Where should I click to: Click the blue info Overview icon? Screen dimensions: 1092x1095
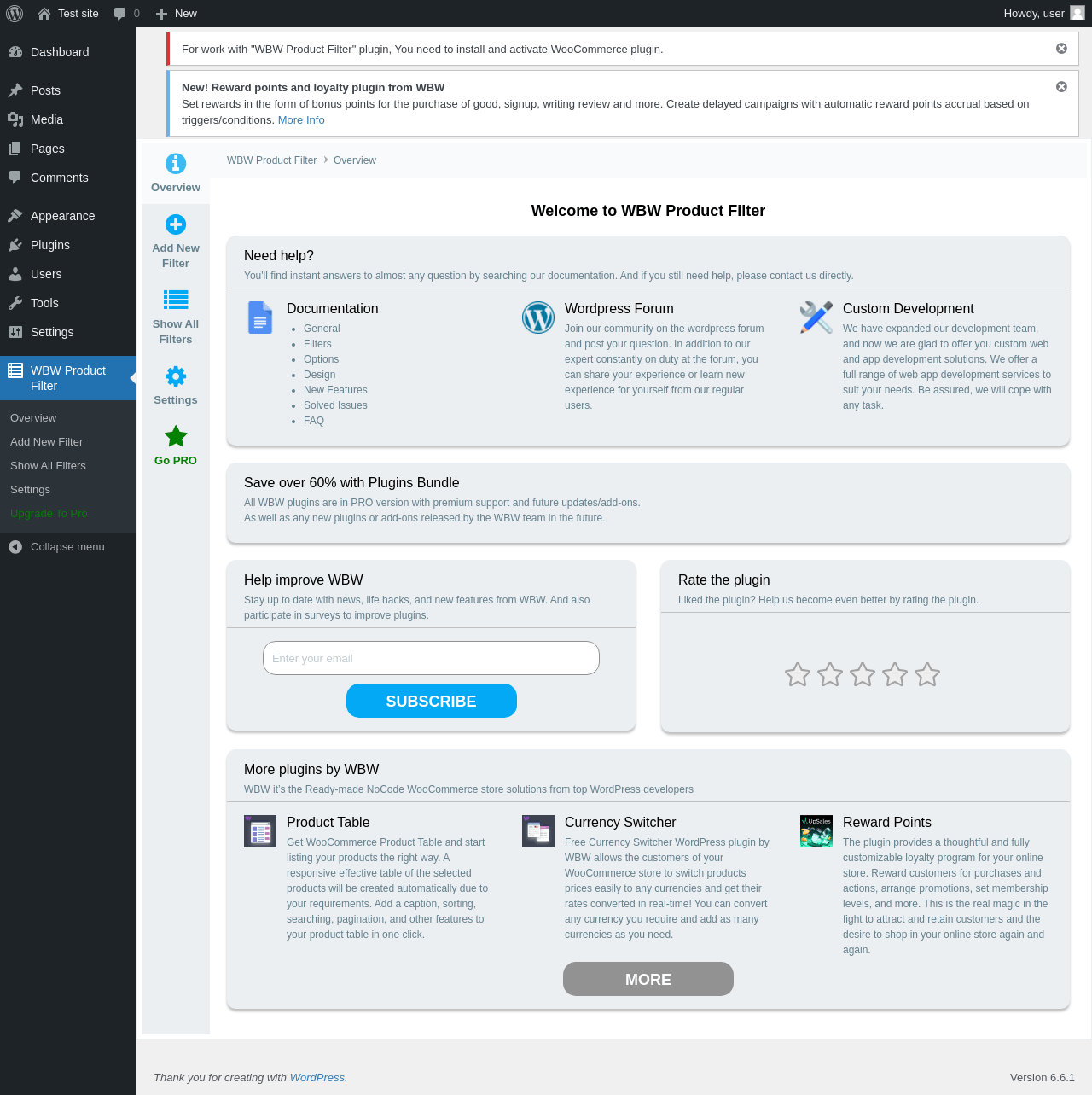tap(176, 163)
